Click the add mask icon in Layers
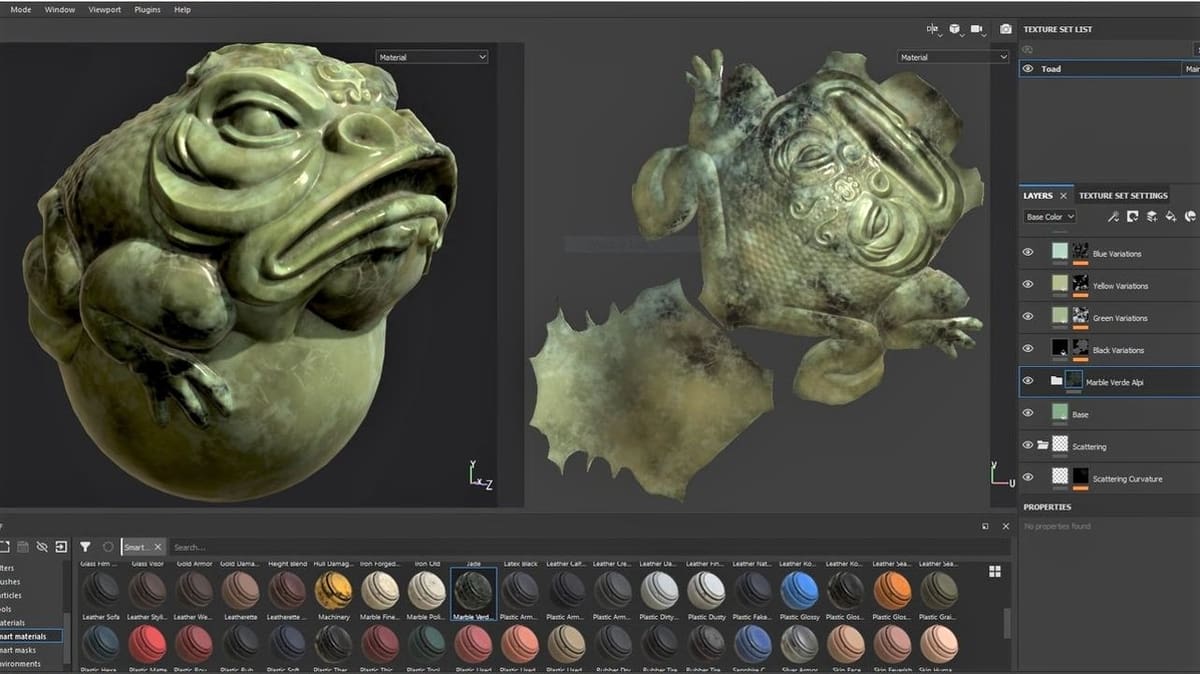 point(1132,216)
